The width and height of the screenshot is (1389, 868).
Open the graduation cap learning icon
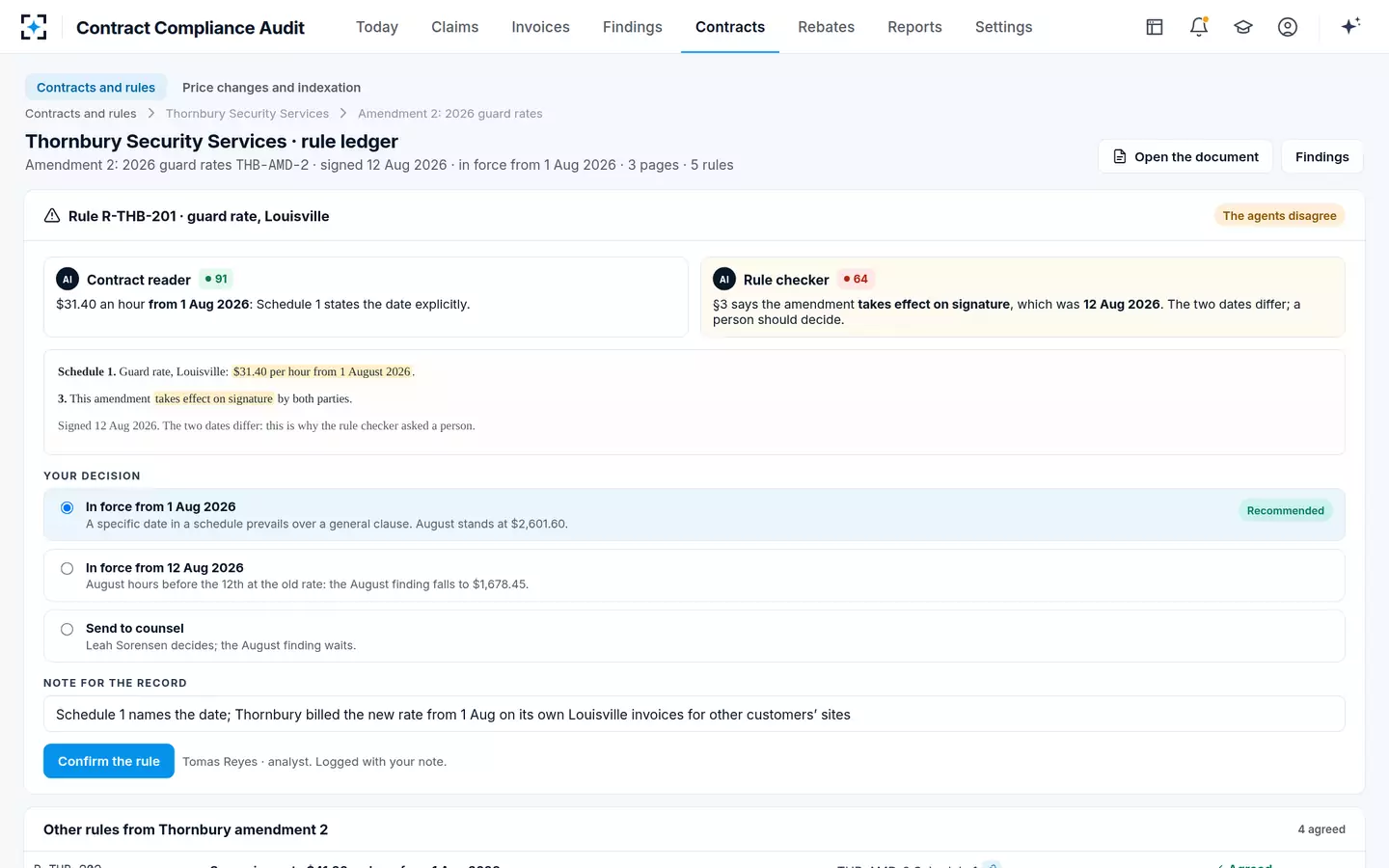pos(1243,27)
